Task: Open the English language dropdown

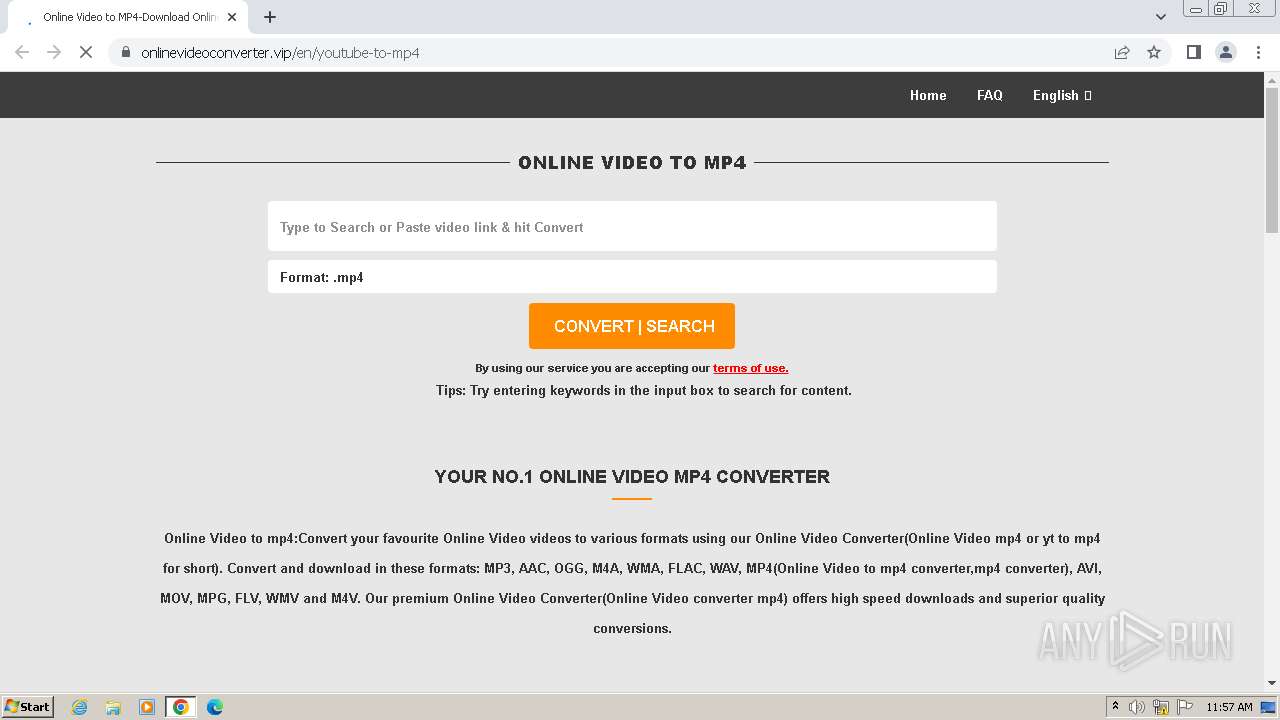Action: (1062, 95)
